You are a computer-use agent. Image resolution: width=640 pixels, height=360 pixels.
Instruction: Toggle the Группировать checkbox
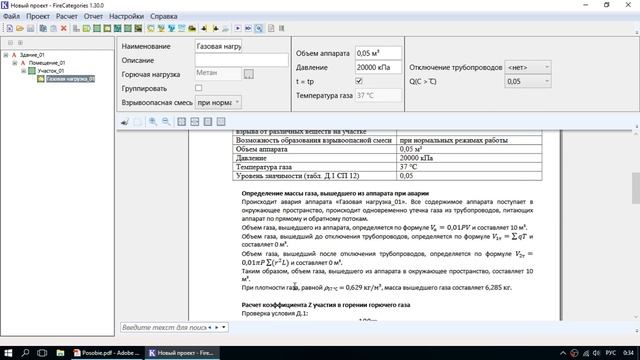pos(198,88)
